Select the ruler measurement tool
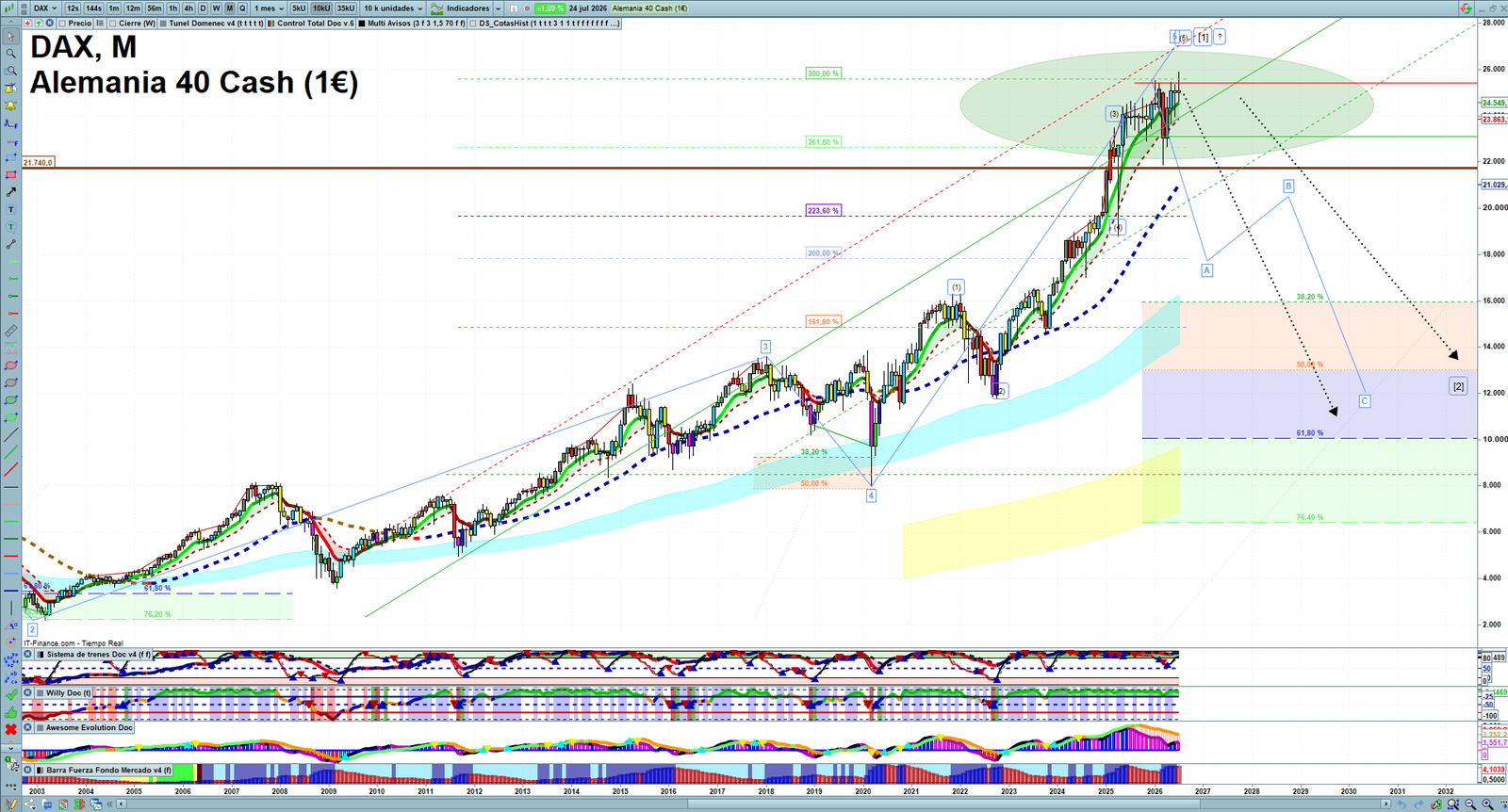Image resolution: width=1508 pixels, height=812 pixels. (x=10, y=331)
